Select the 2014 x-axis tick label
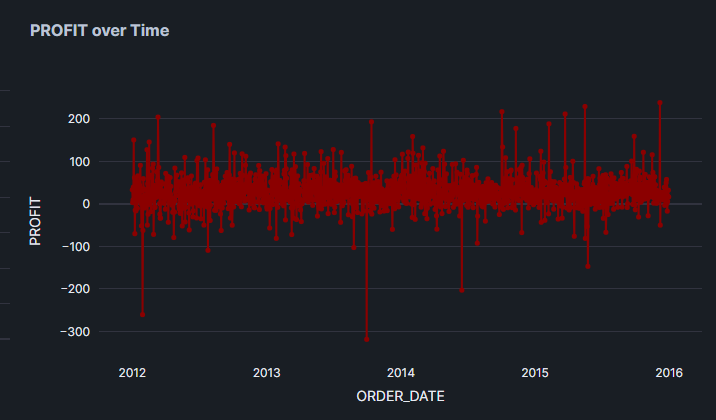 point(400,372)
